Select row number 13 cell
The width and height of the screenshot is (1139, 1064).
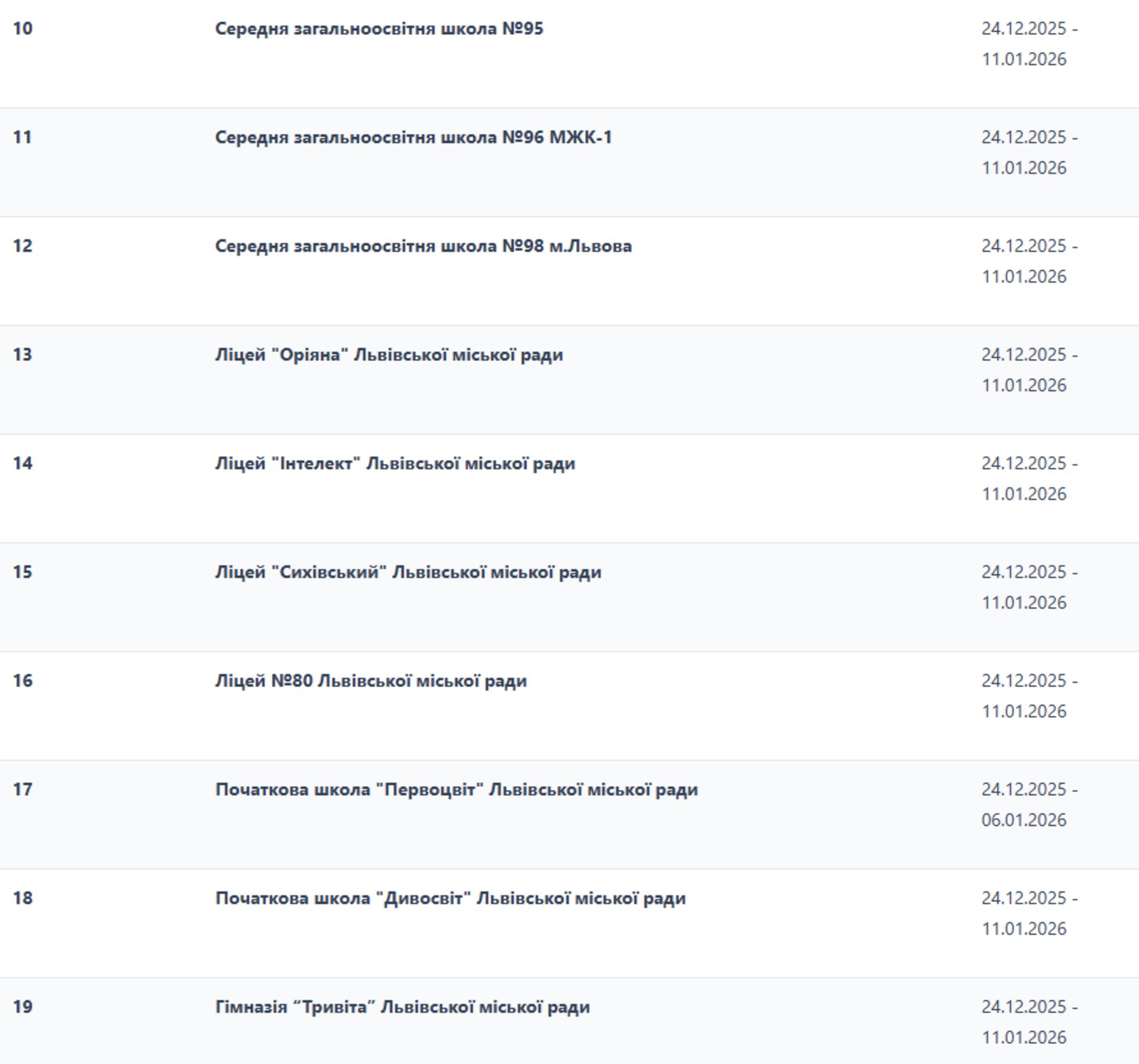23,354
